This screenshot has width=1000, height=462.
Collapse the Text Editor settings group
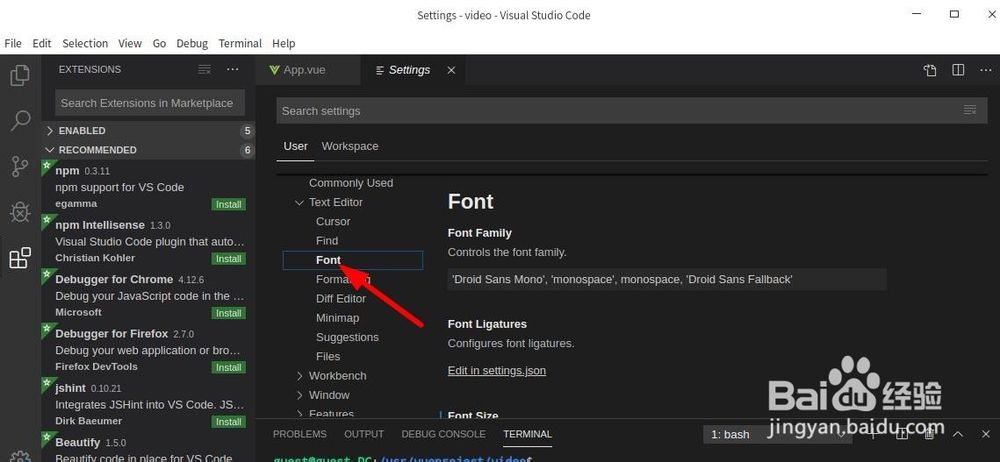pyautogui.click(x=299, y=202)
